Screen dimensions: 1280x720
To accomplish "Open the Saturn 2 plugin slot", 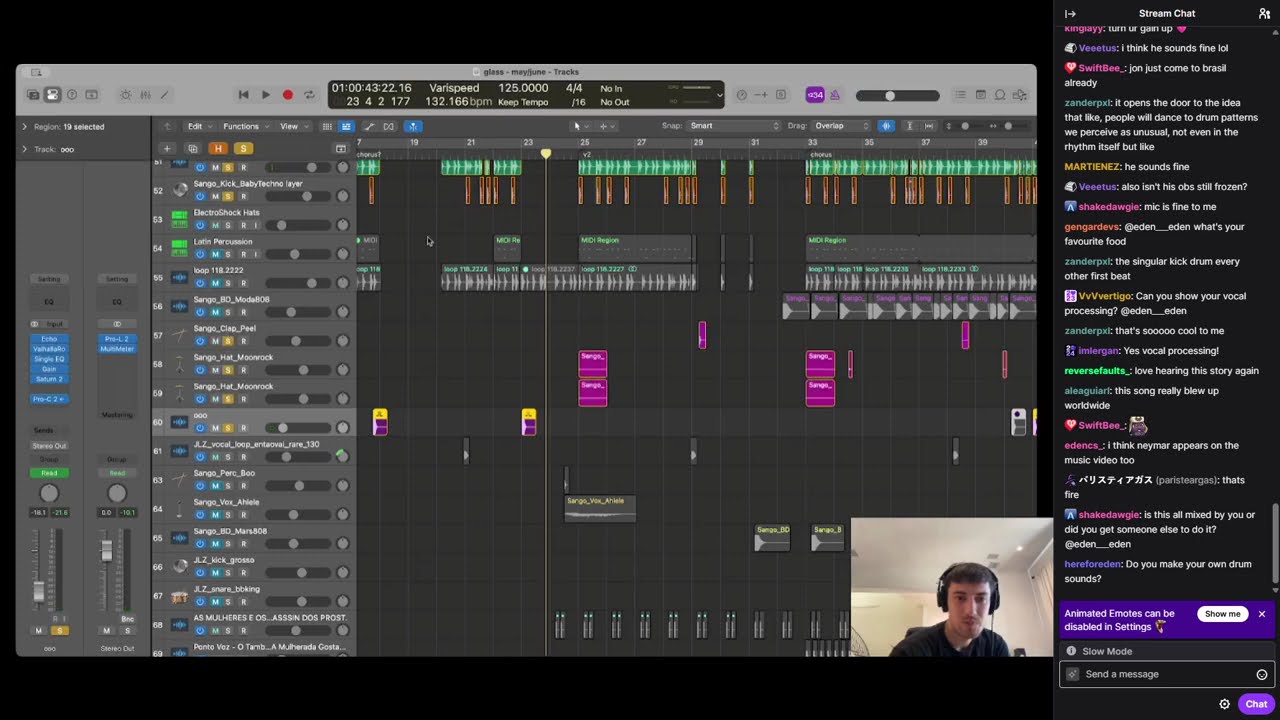I will tap(49, 379).
